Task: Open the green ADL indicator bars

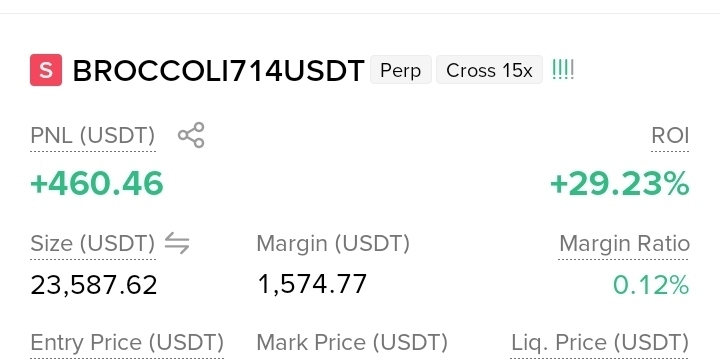Action: coord(563,70)
